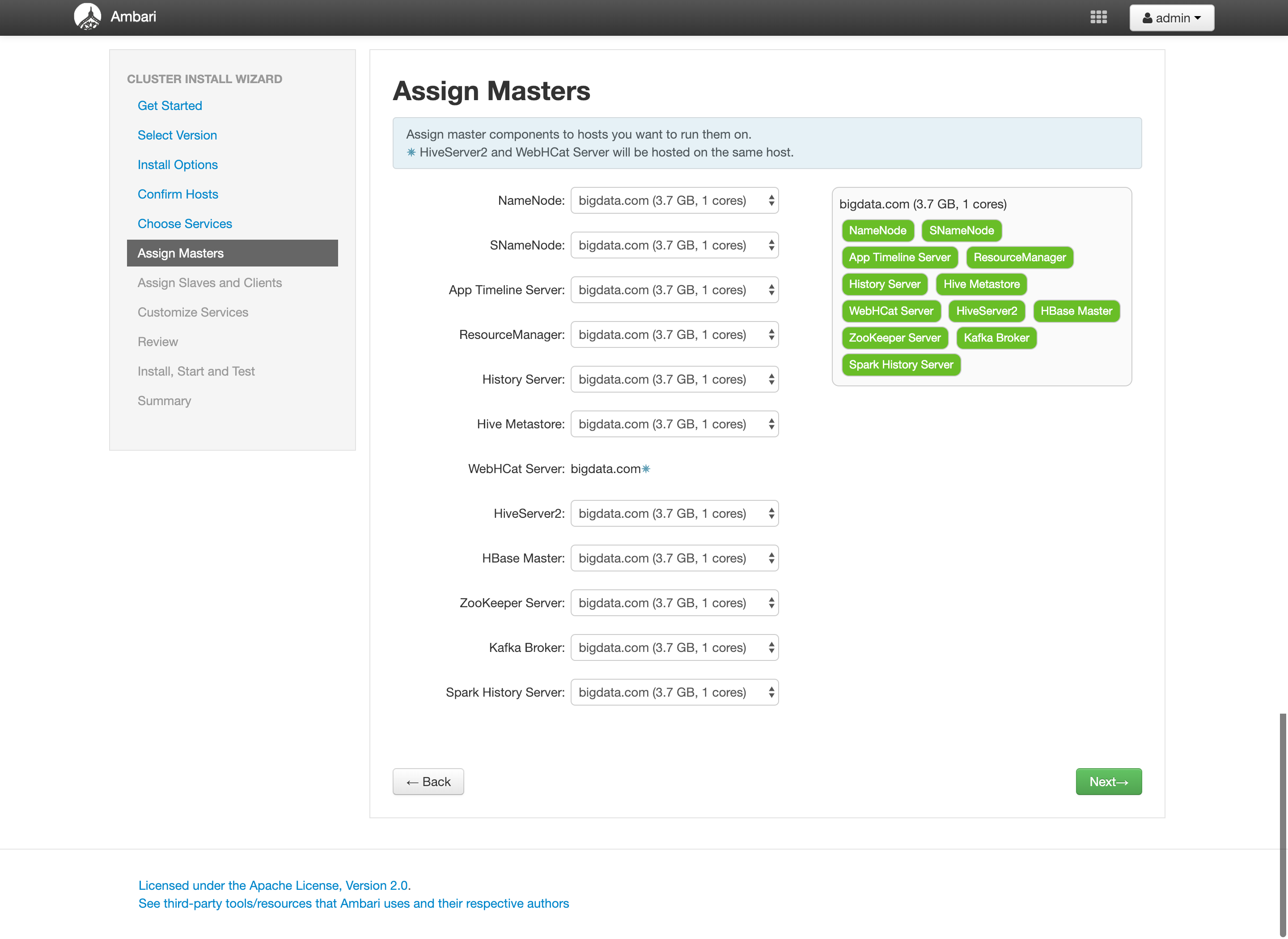The image size is (1288, 939).
Task: Click the admin user icon
Action: click(1147, 17)
